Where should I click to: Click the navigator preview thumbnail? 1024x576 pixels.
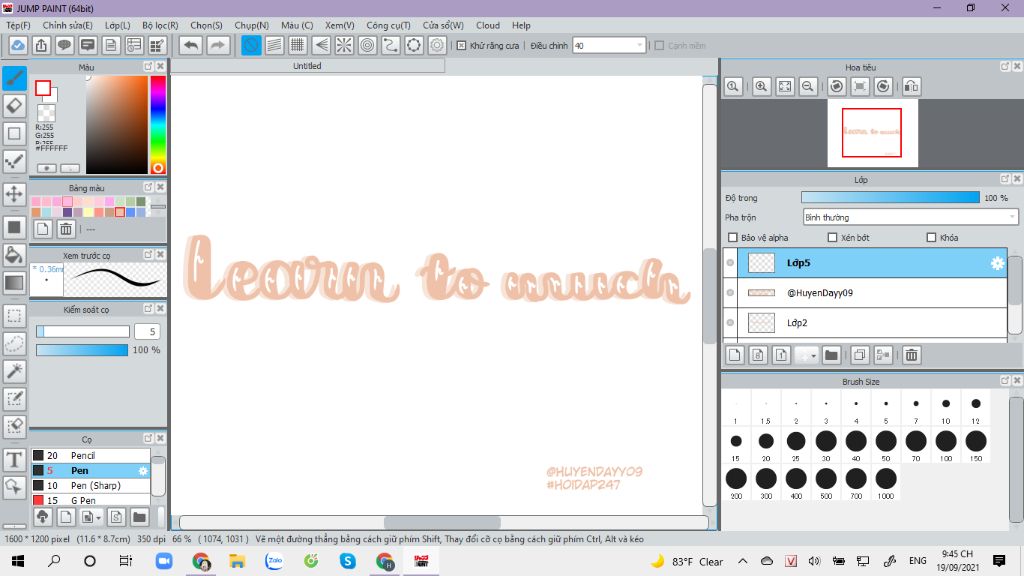click(x=872, y=133)
